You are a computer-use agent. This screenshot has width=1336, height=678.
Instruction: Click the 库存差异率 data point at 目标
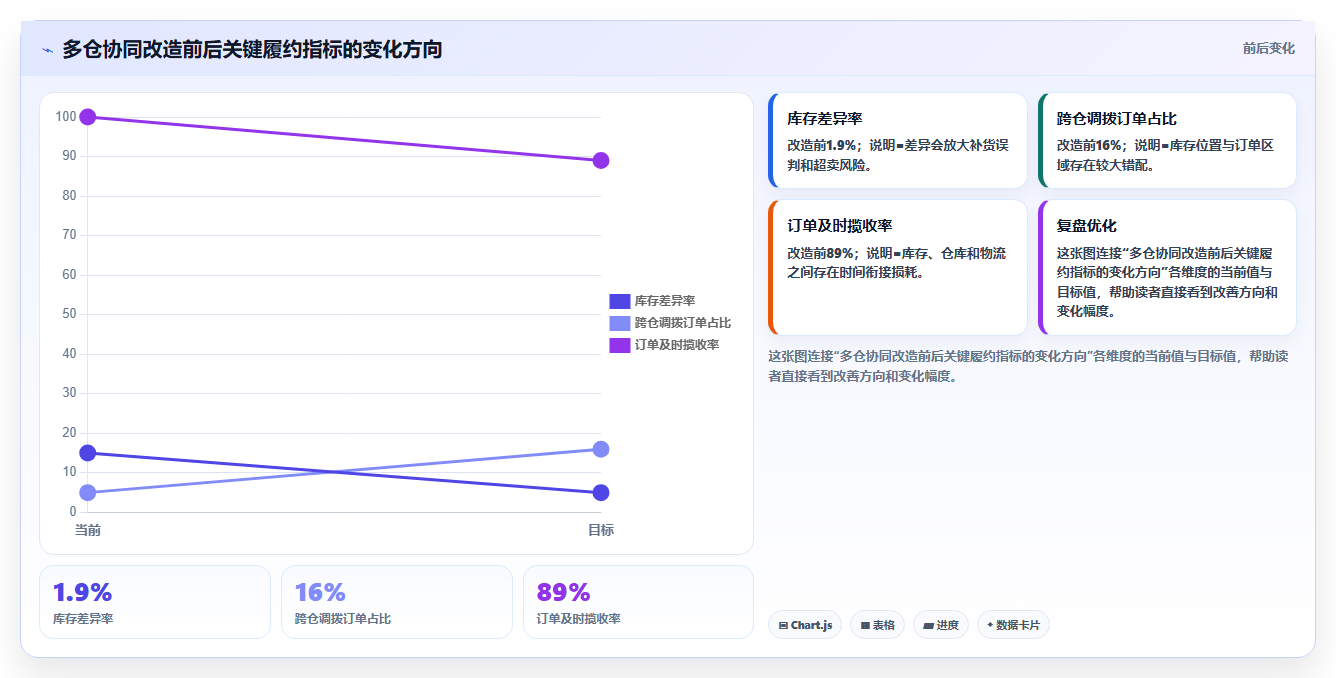[601, 492]
